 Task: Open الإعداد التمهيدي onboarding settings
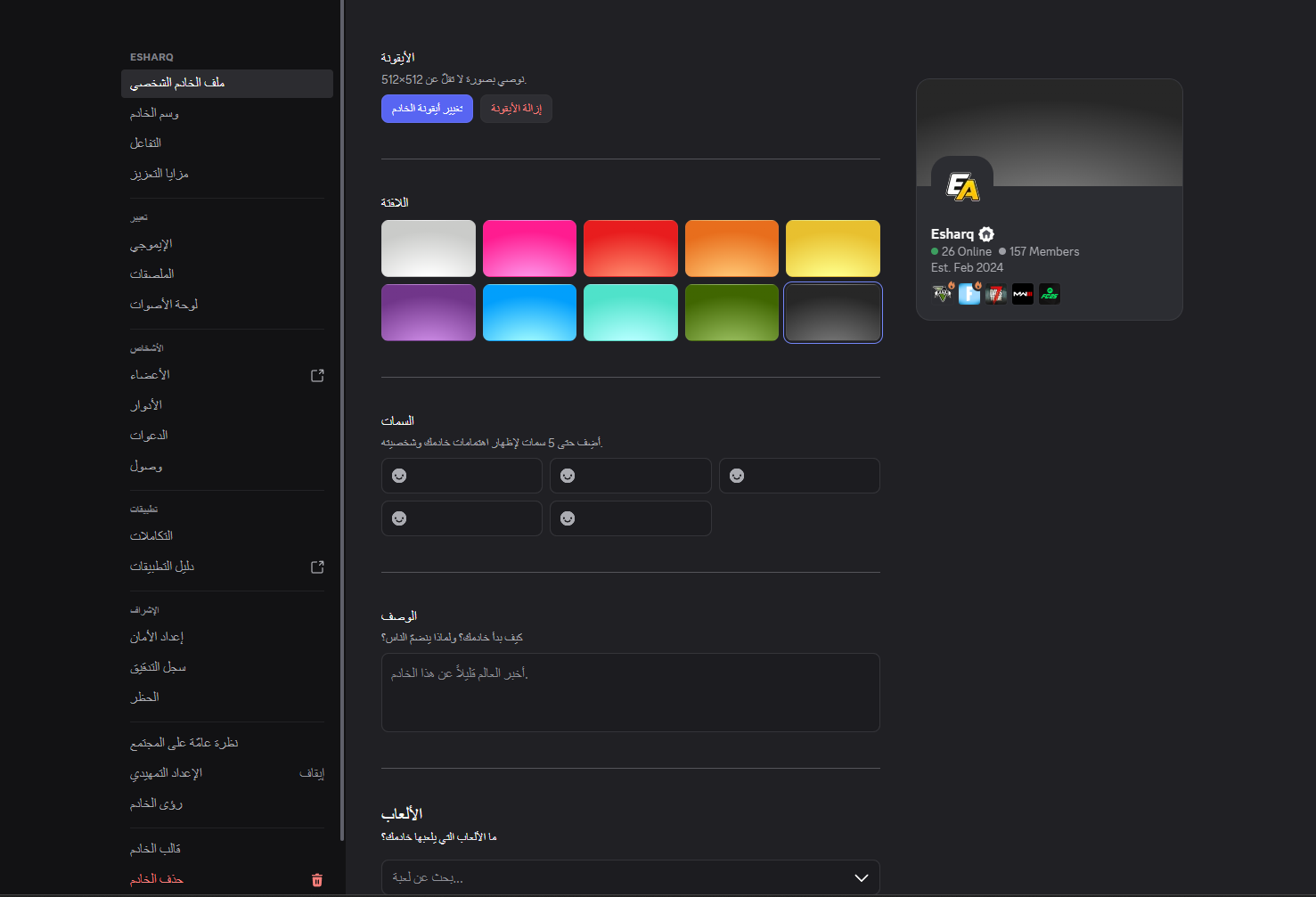coord(227,773)
